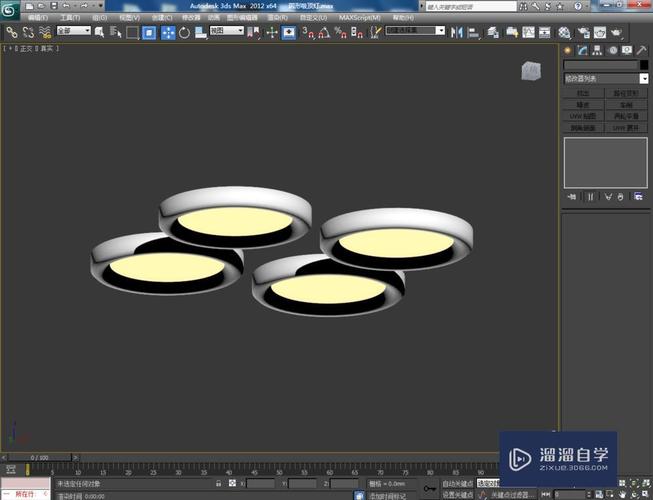Open the 帮助(H) menu
The height and width of the screenshot is (500, 653).
tap(403, 17)
